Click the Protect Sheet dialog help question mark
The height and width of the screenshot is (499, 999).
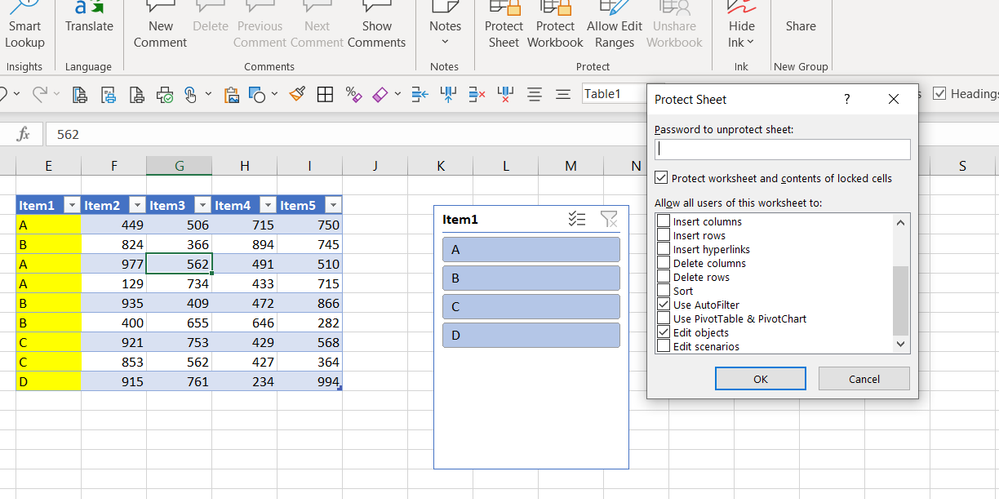(x=847, y=99)
